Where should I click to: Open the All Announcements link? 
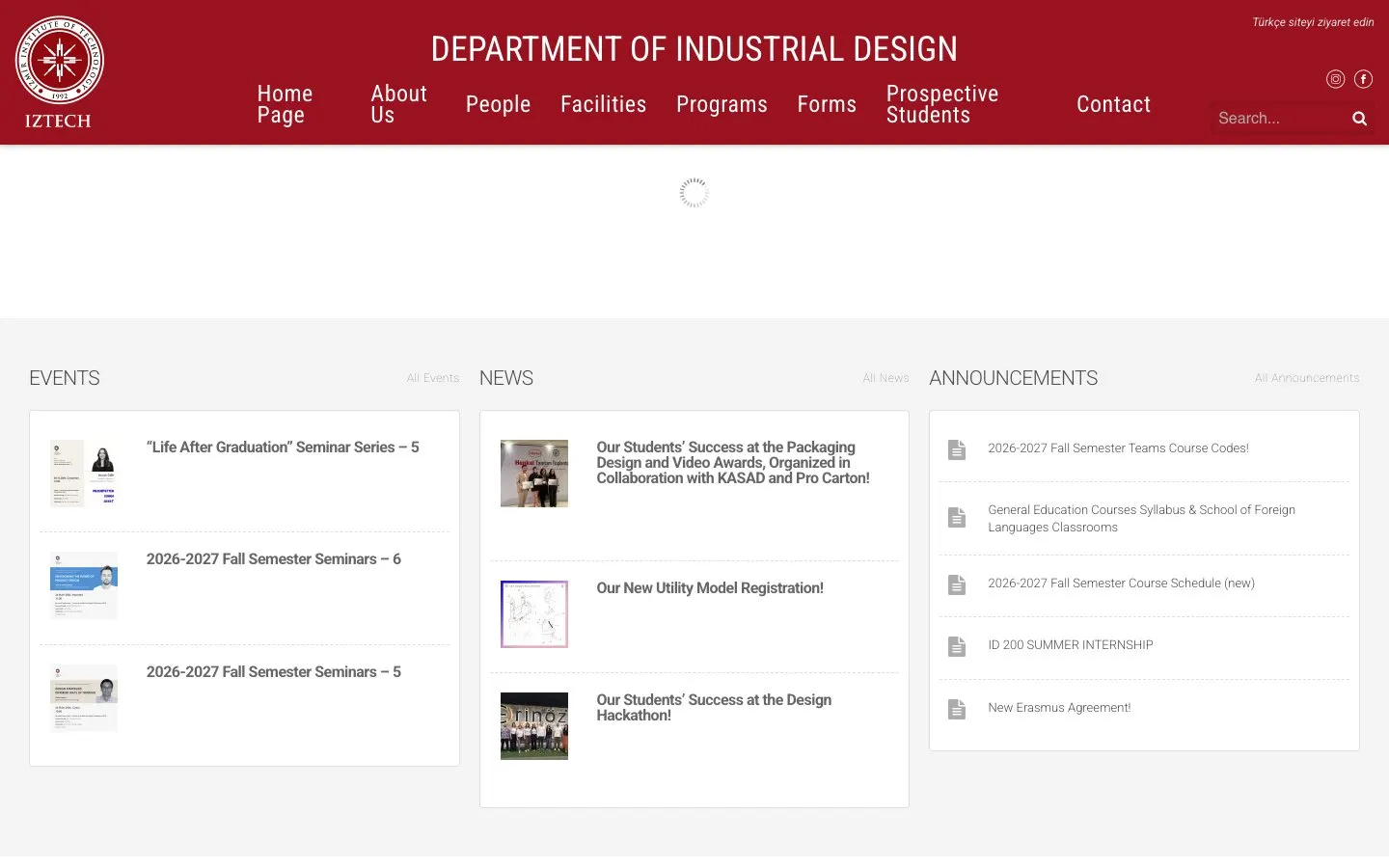tap(1307, 378)
